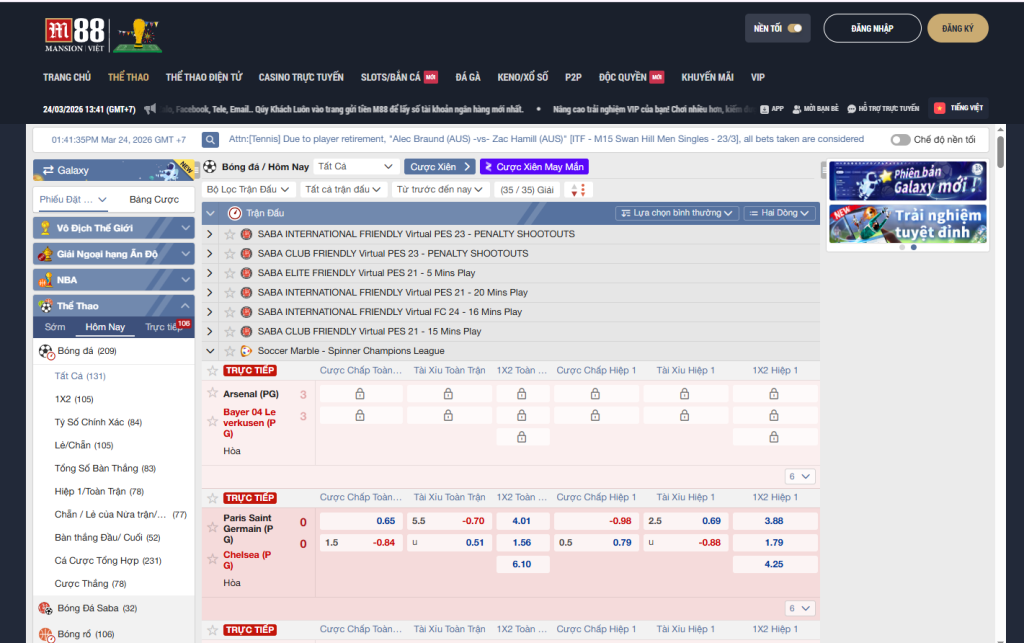This screenshot has width=1024, height=643.
Task: Open the ĐÁ GÀ menu
Action: tap(468, 77)
